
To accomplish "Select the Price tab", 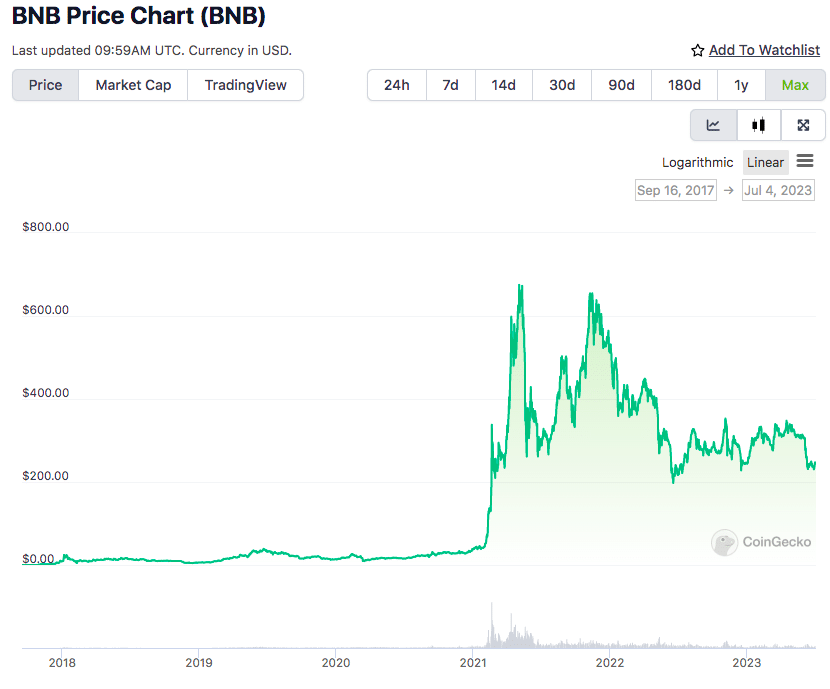I will tap(46, 85).
